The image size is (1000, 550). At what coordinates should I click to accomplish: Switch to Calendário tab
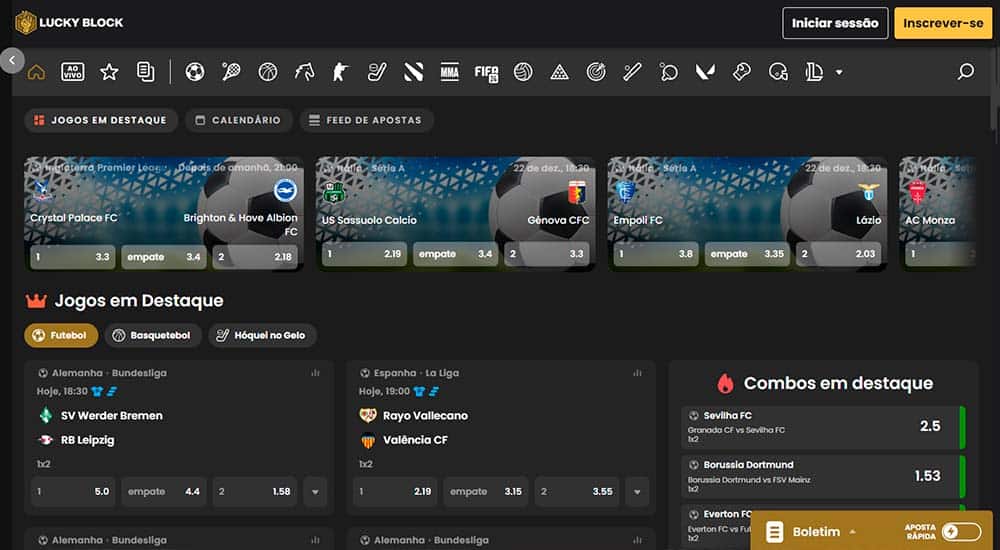click(239, 120)
